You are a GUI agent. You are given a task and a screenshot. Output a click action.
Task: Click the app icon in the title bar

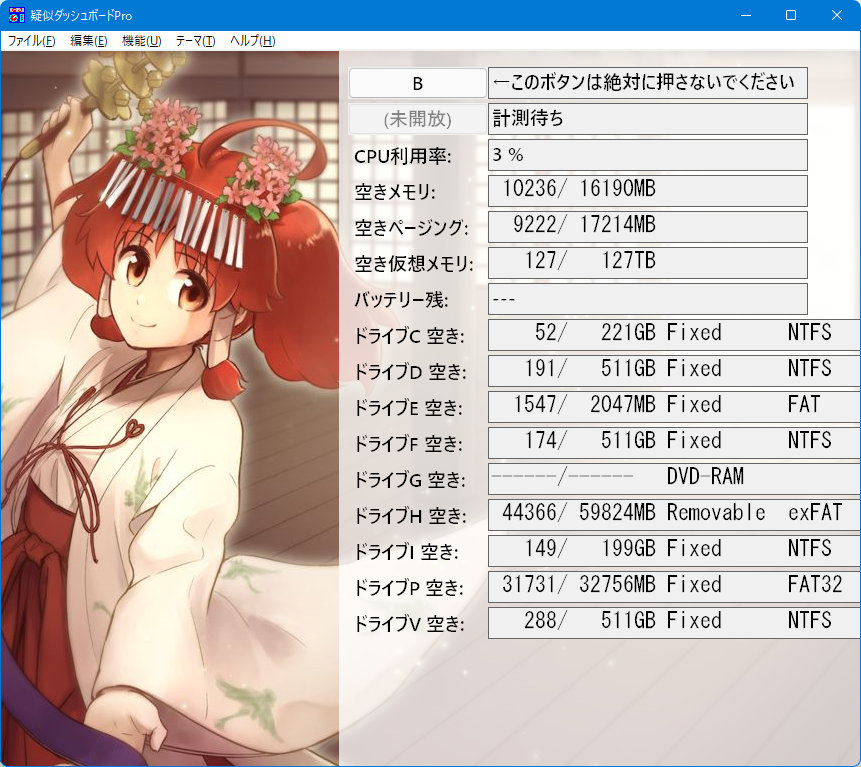point(16,15)
